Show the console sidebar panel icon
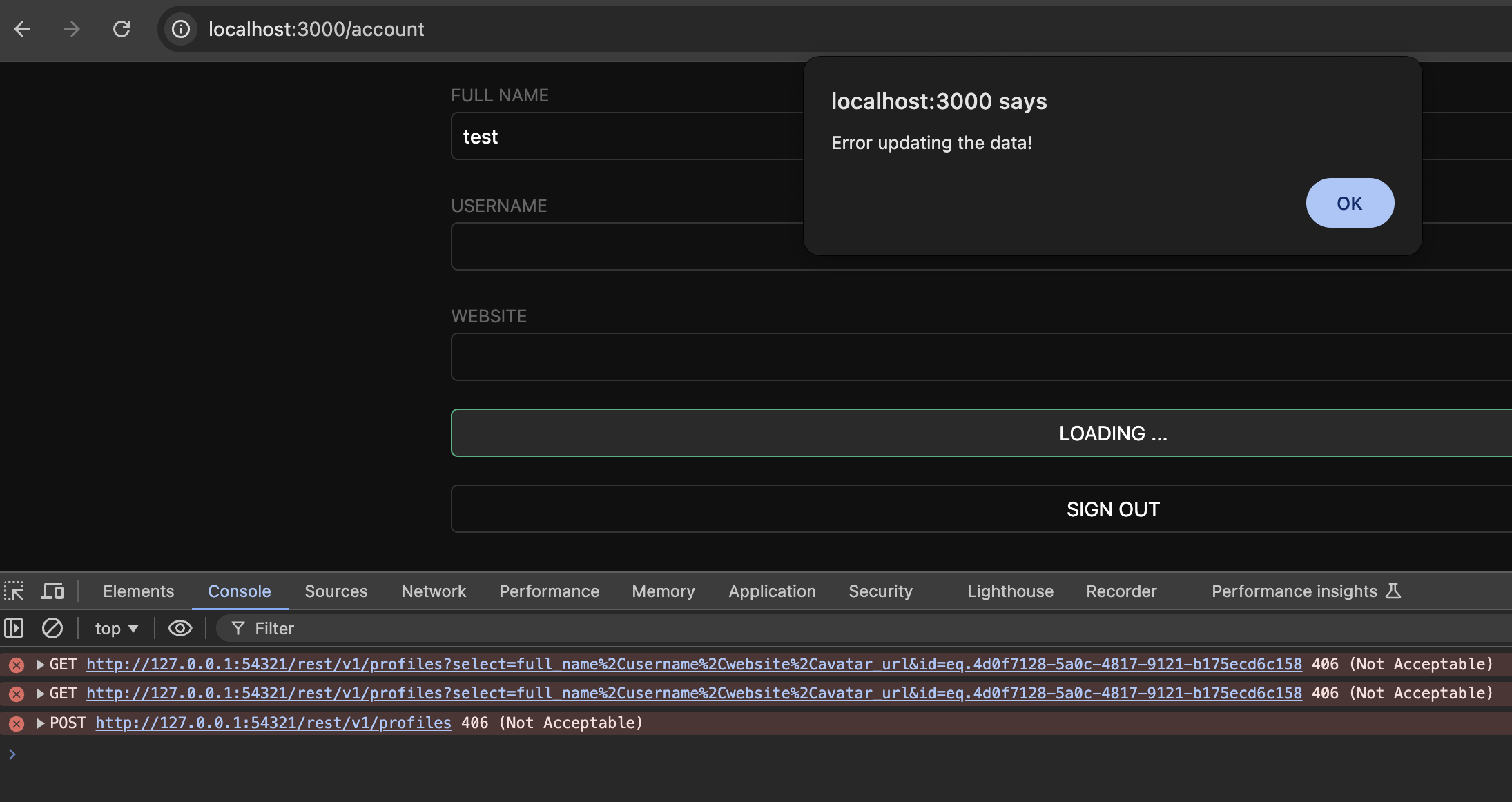1512x802 pixels. click(x=14, y=628)
